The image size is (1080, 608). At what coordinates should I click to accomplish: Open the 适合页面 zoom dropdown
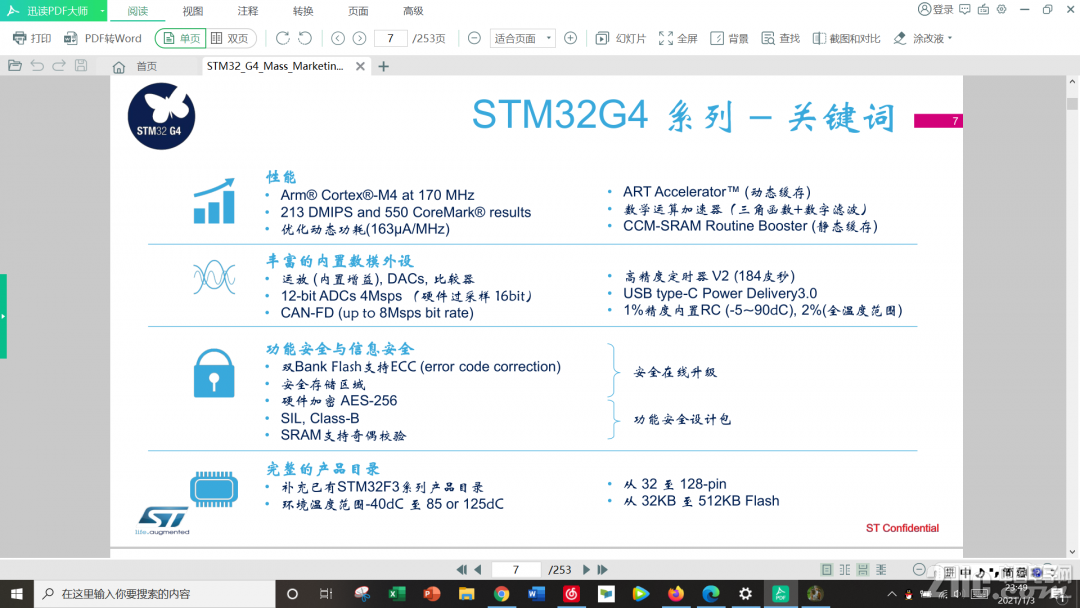point(523,39)
